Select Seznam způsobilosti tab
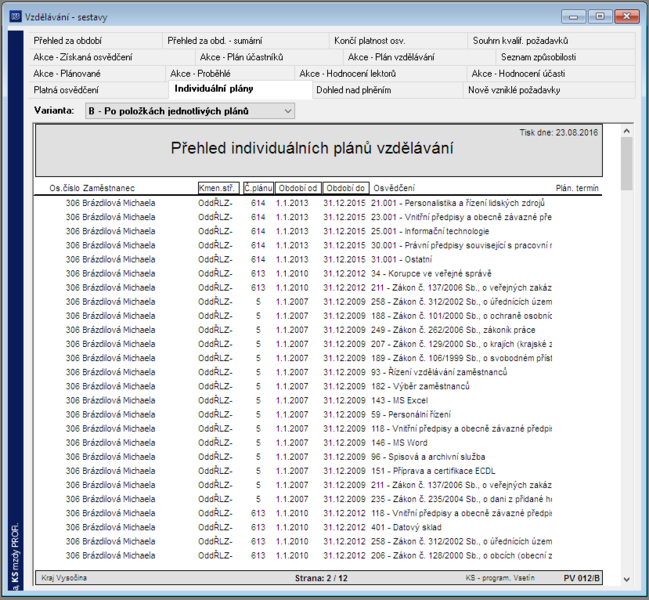 [x=565, y=57]
